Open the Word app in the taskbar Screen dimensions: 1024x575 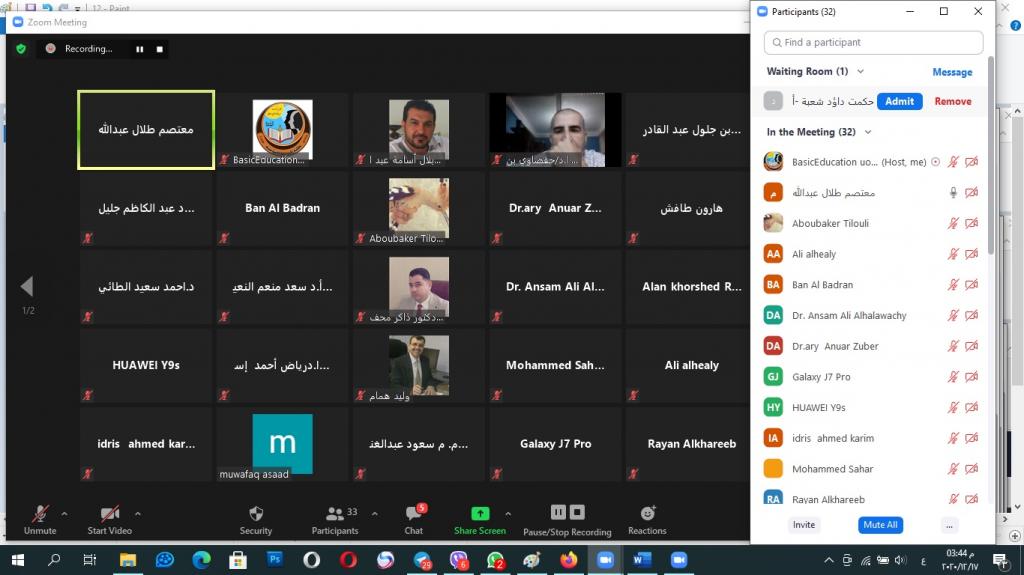pyautogui.click(x=641, y=560)
